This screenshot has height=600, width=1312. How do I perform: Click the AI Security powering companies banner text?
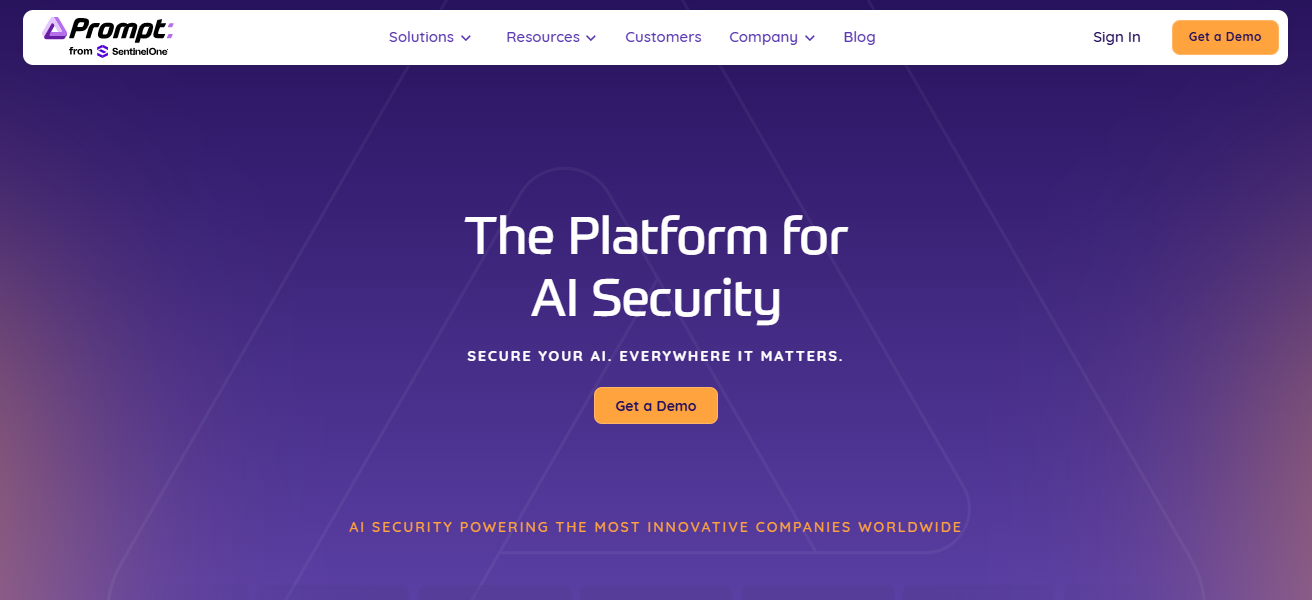pyautogui.click(x=655, y=527)
